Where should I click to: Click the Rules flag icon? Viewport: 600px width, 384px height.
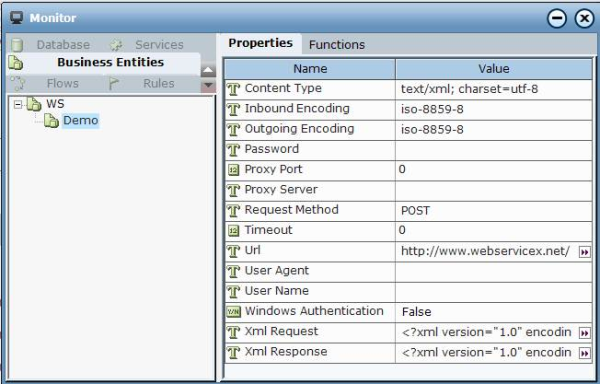coord(114,83)
